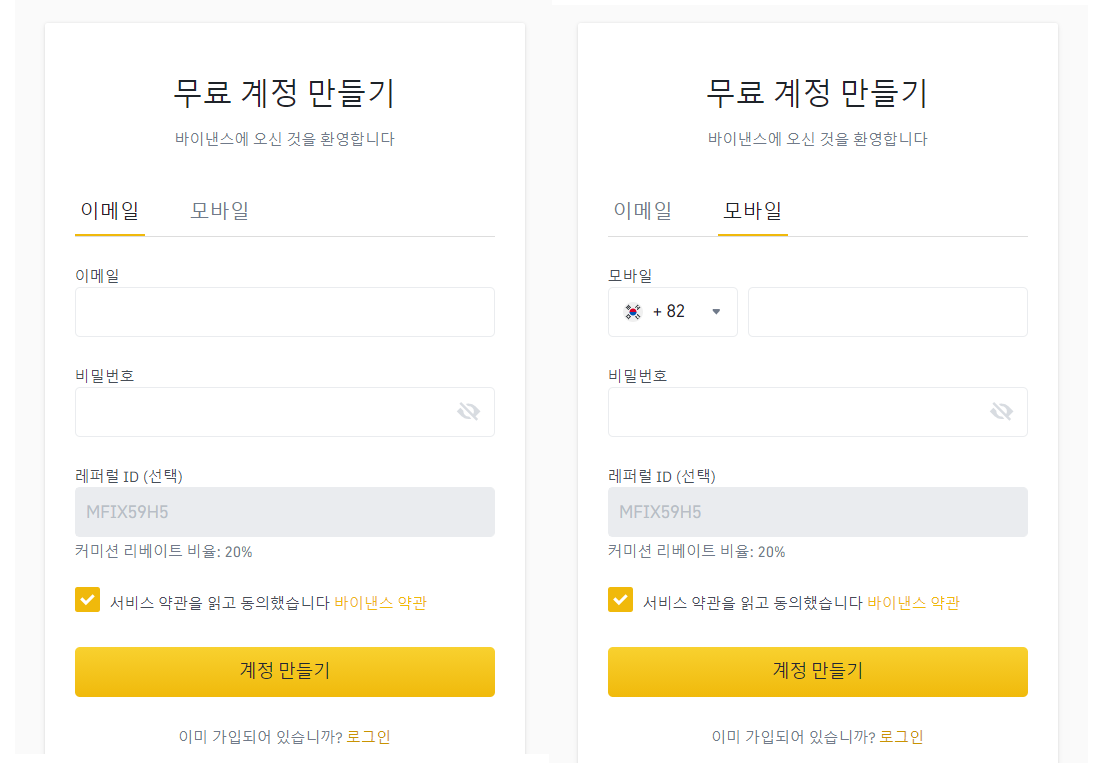Switch to the 이메일 tab on the right form
The height and width of the screenshot is (763, 1116).
point(642,210)
